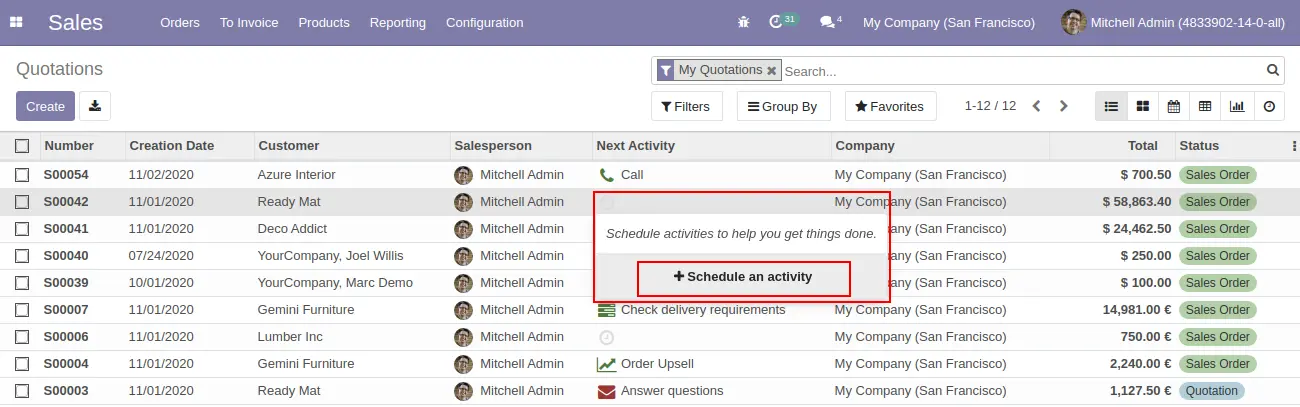Switch to kanban view
Image resolution: width=1300 pixels, height=407 pixels.
coord(1142,106)
